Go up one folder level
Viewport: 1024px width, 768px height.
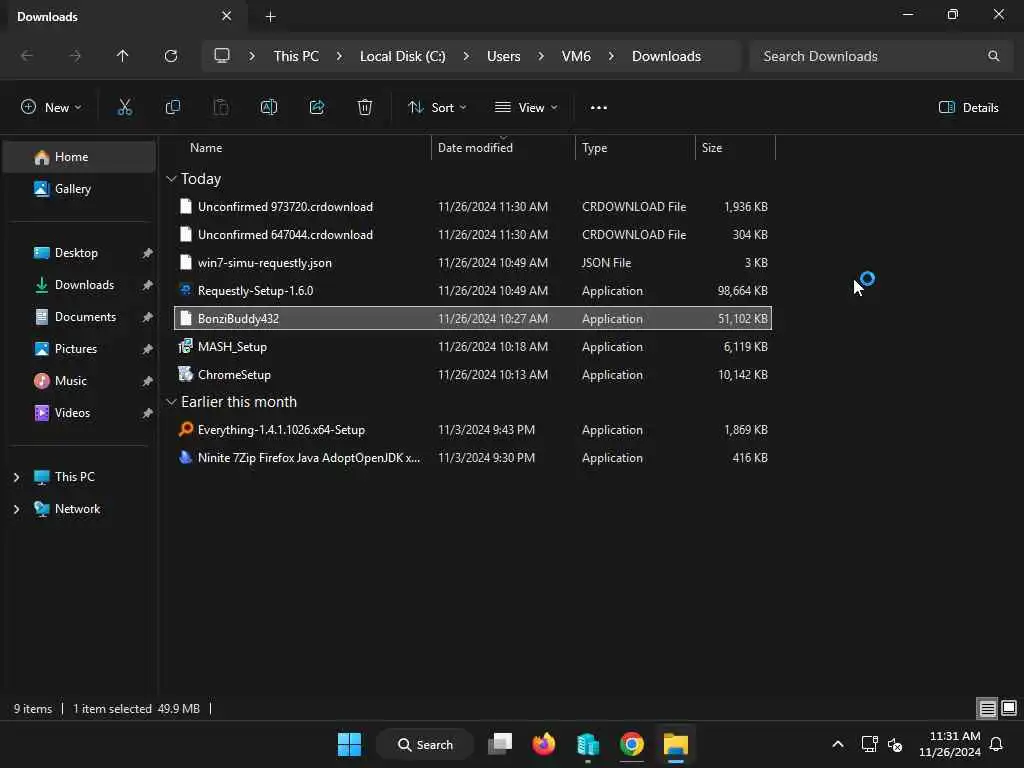coord(122,56)
